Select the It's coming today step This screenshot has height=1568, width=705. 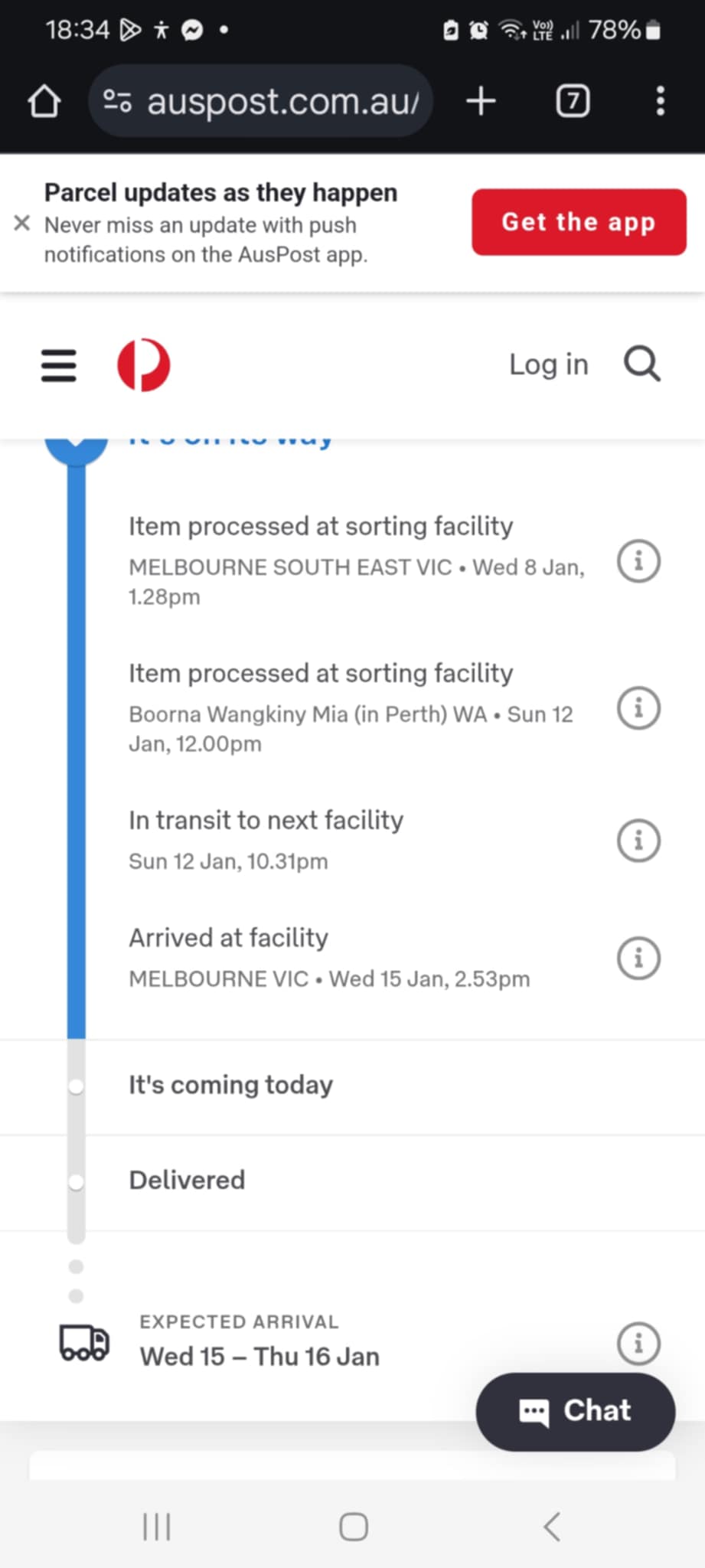click(x=352, y=1087)
